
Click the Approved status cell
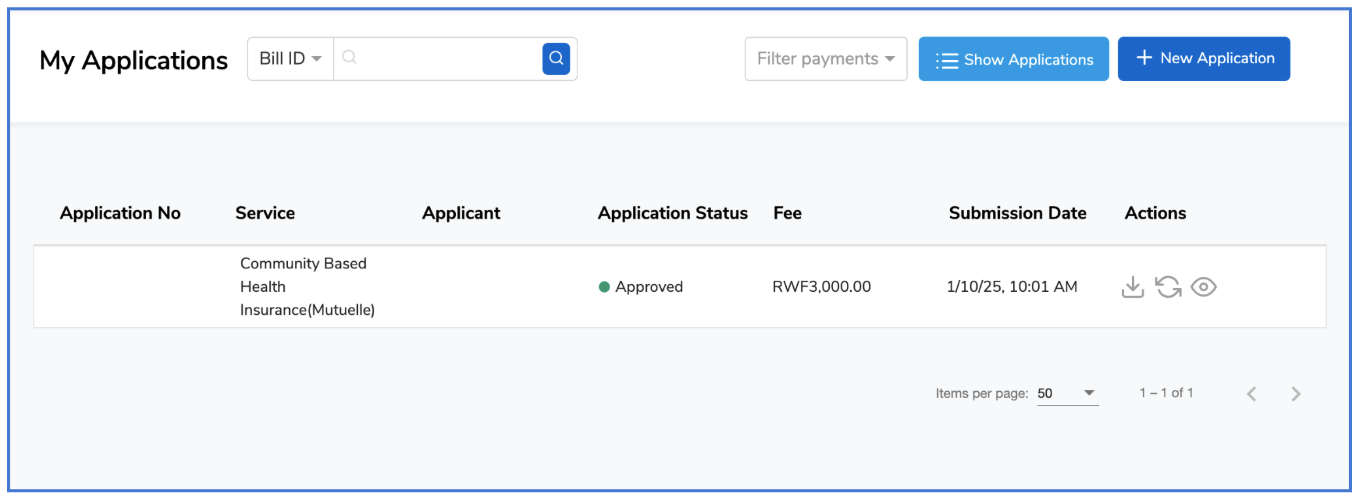pos(641,287)
